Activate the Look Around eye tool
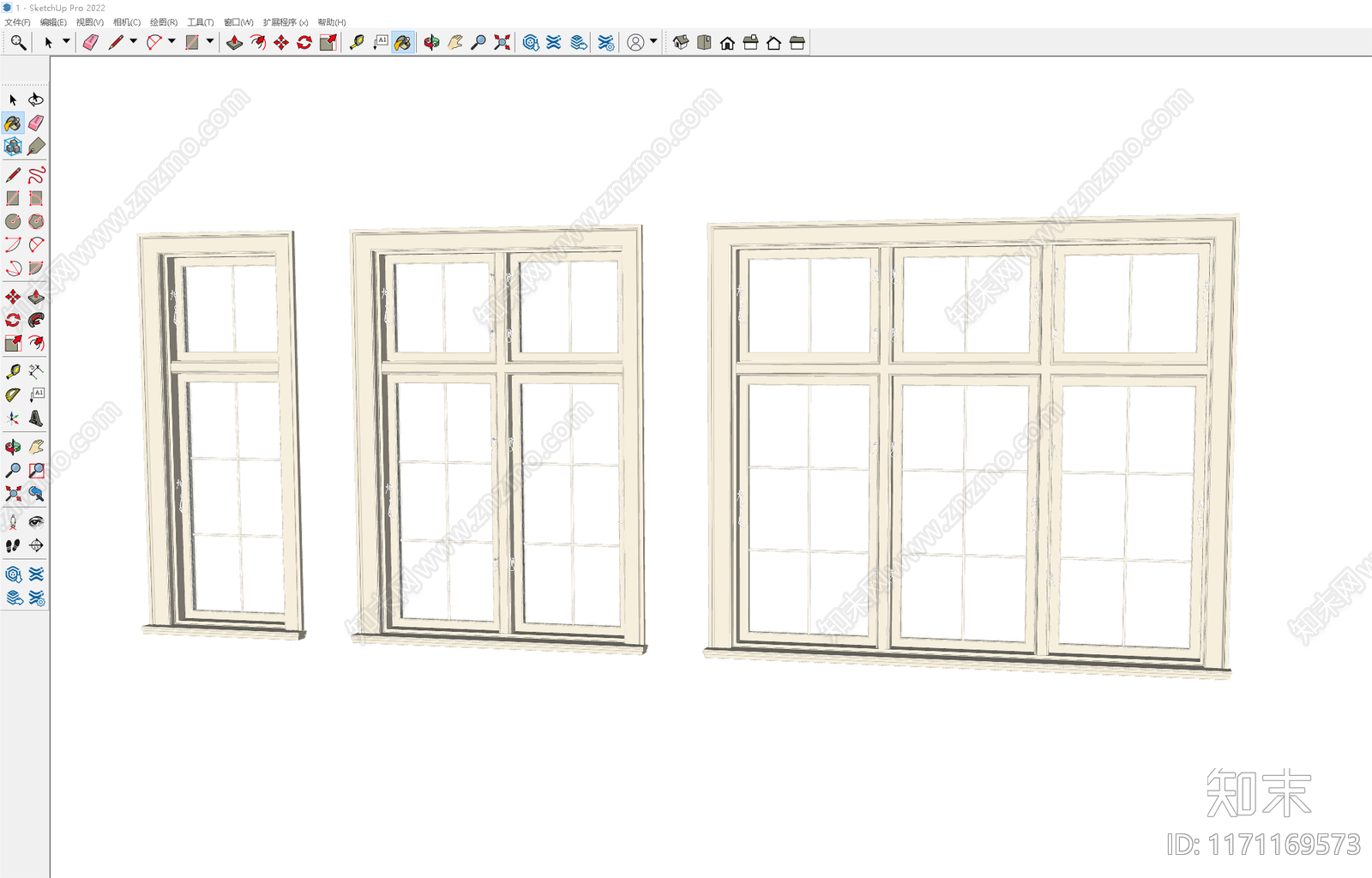The image size is (1372, 878). coord(36,521)
